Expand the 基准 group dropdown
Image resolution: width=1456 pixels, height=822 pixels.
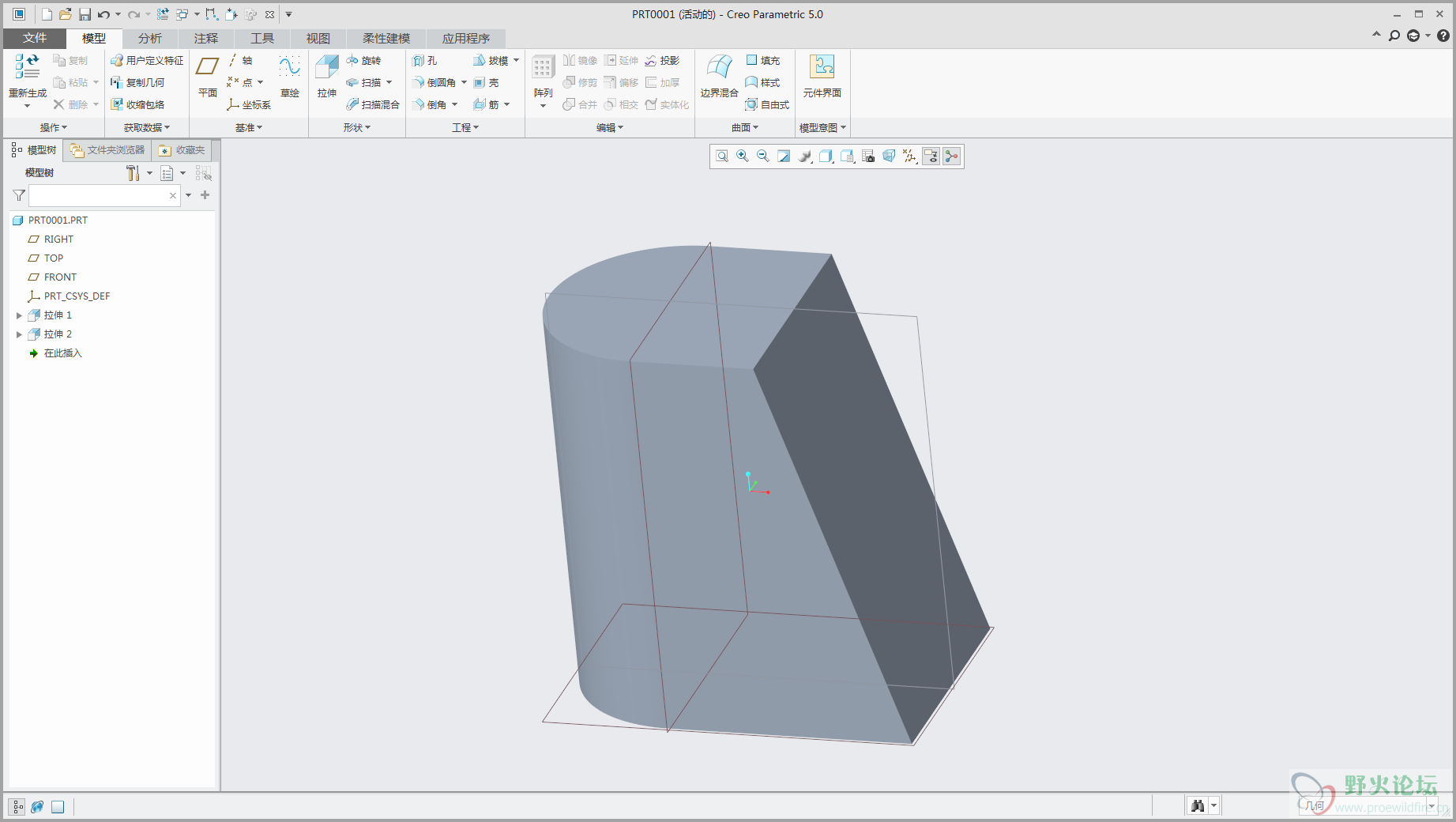[x=249, y=127]
